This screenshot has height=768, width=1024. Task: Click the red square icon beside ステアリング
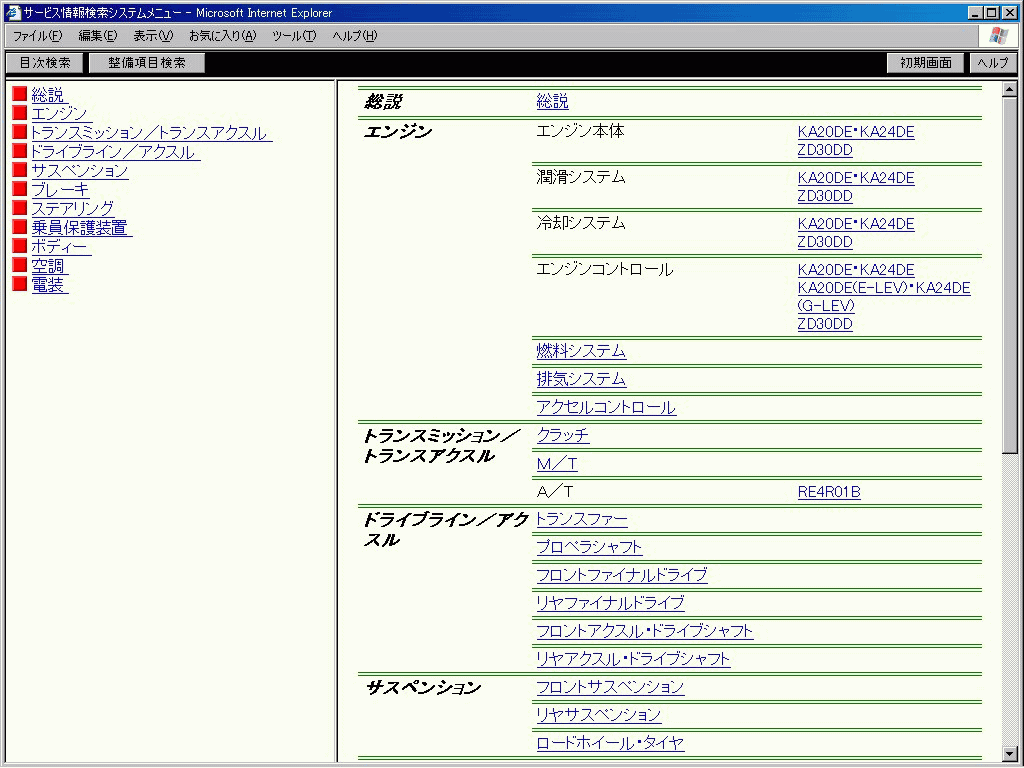20,208
